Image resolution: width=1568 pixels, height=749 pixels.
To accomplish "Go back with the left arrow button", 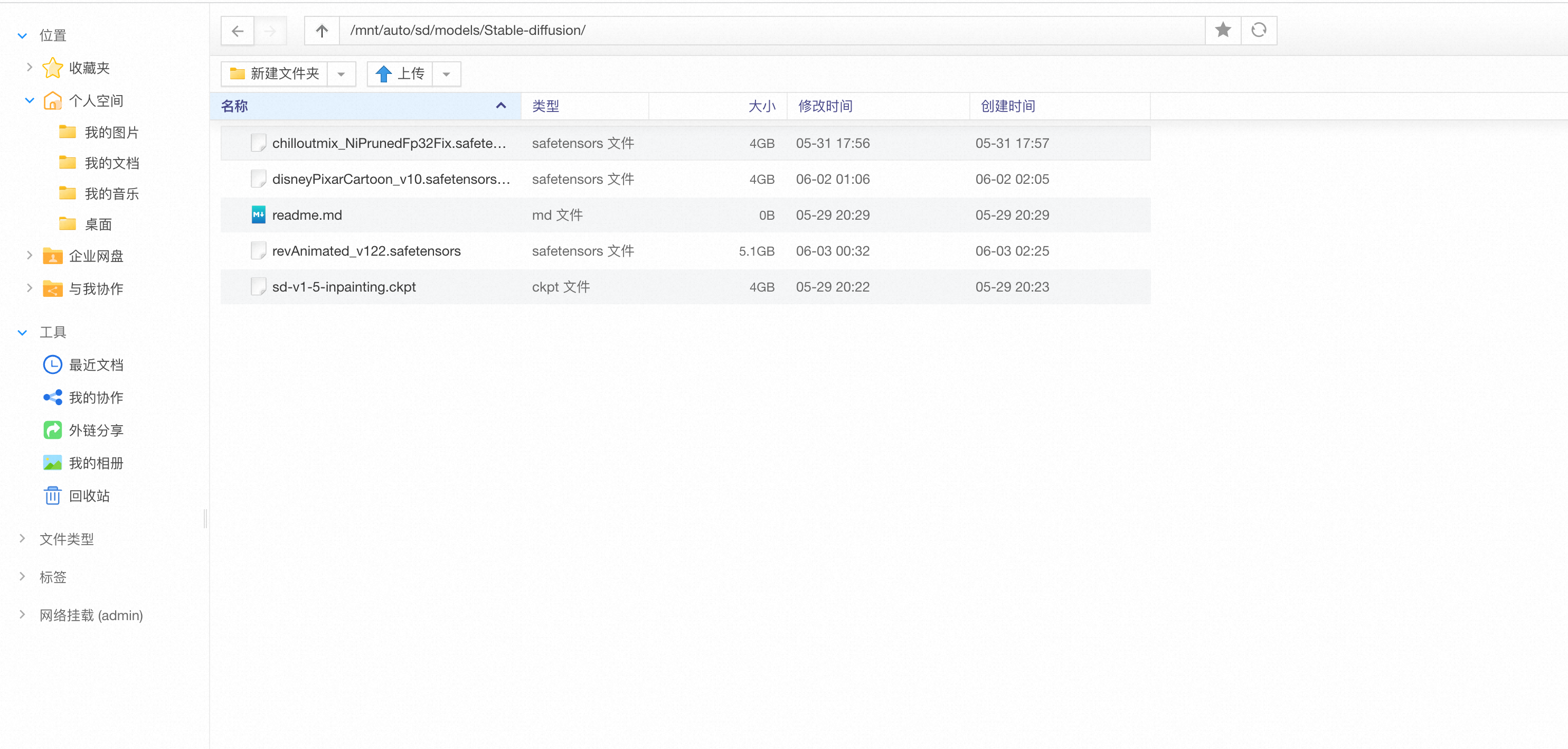I will tap(238, 31).
